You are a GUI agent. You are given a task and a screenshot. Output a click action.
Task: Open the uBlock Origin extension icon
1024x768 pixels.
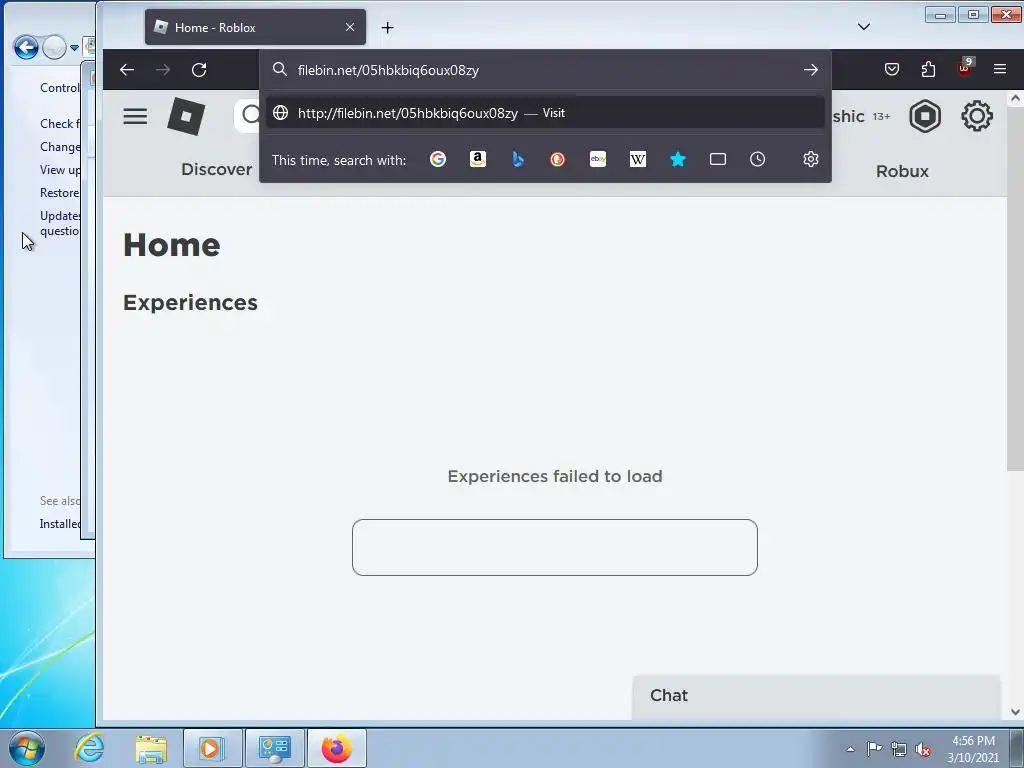(965, 68)
